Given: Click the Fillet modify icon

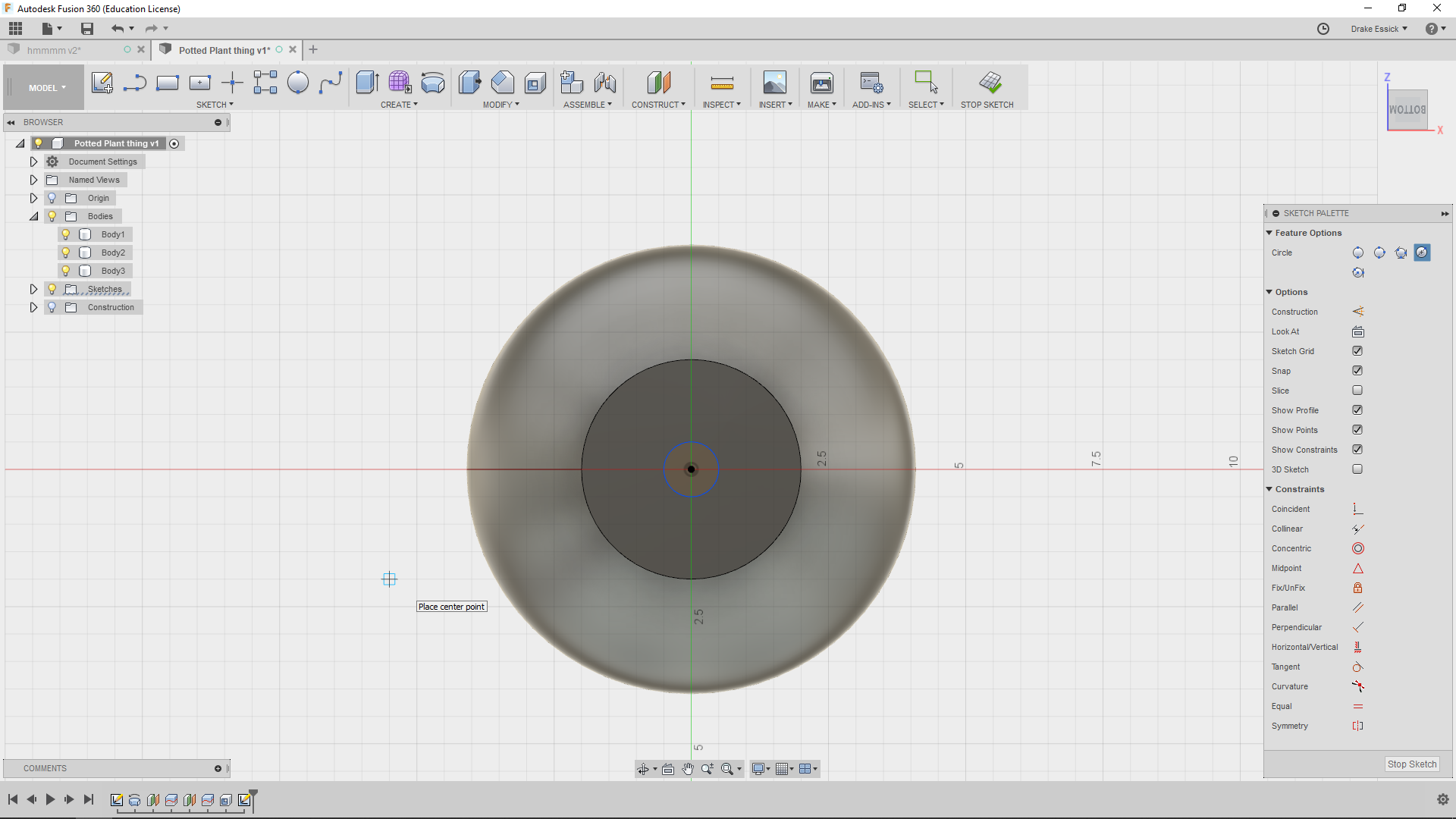Looking at the screenshot, I should (x=502, y=83).
